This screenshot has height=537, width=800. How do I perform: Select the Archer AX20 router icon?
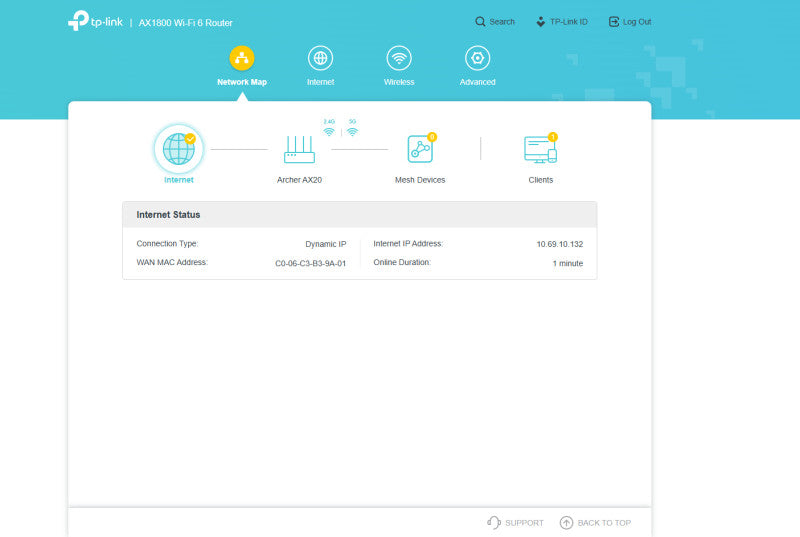(x=299, y=149)
